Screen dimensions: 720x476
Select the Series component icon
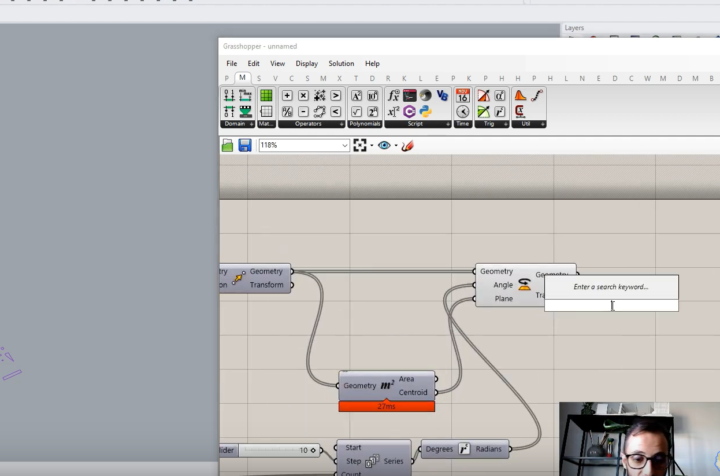372,461
